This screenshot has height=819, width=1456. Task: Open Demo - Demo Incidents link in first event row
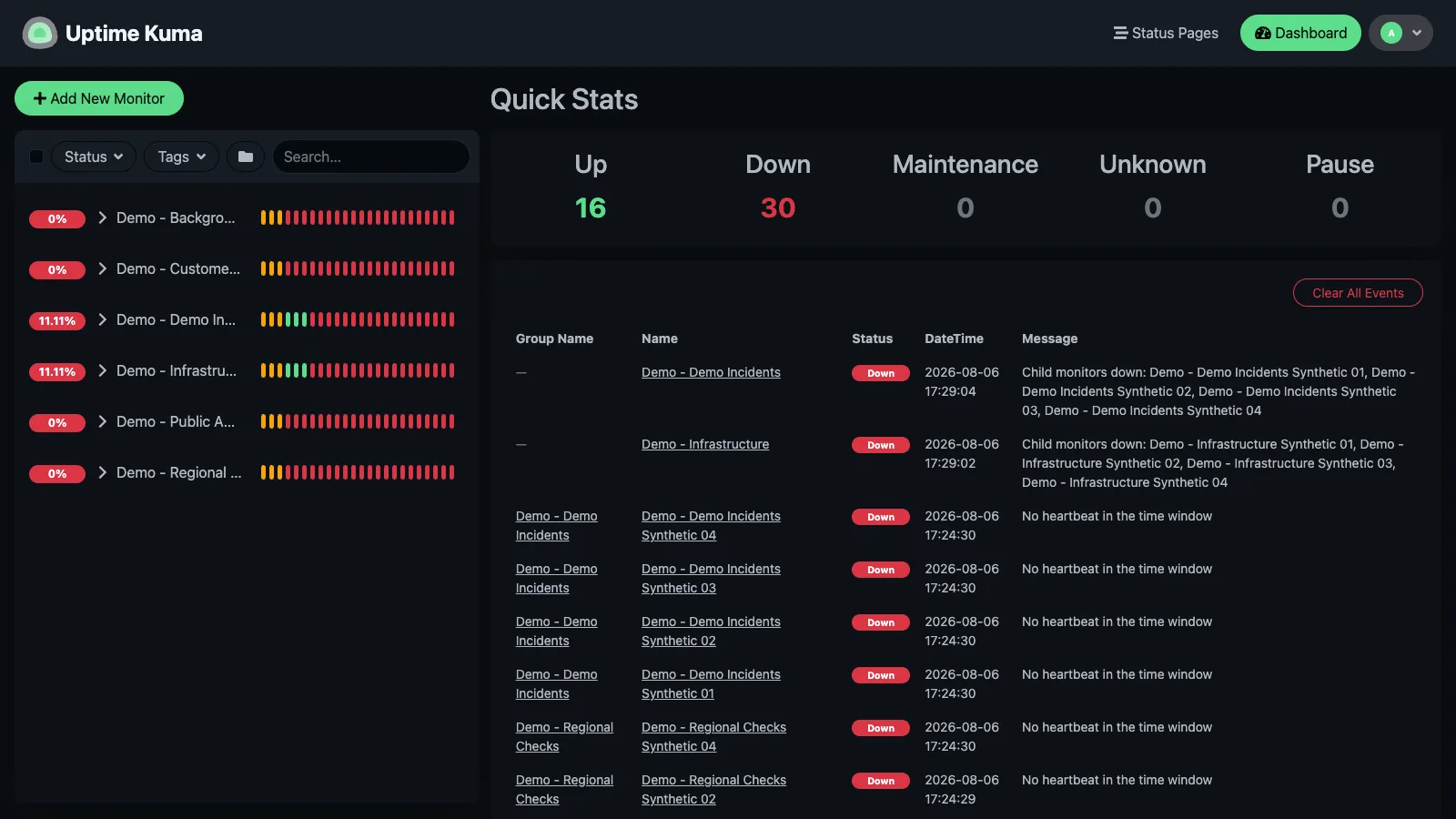tap(711, 372)
